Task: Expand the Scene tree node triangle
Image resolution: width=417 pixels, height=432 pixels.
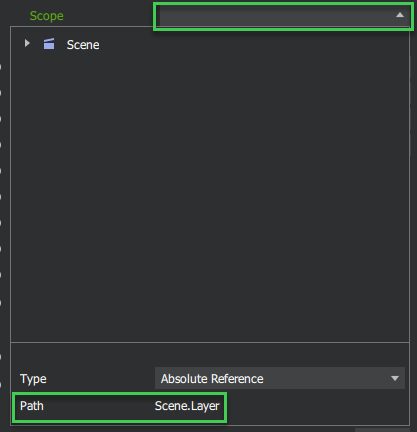Action: tap(27, 43)
